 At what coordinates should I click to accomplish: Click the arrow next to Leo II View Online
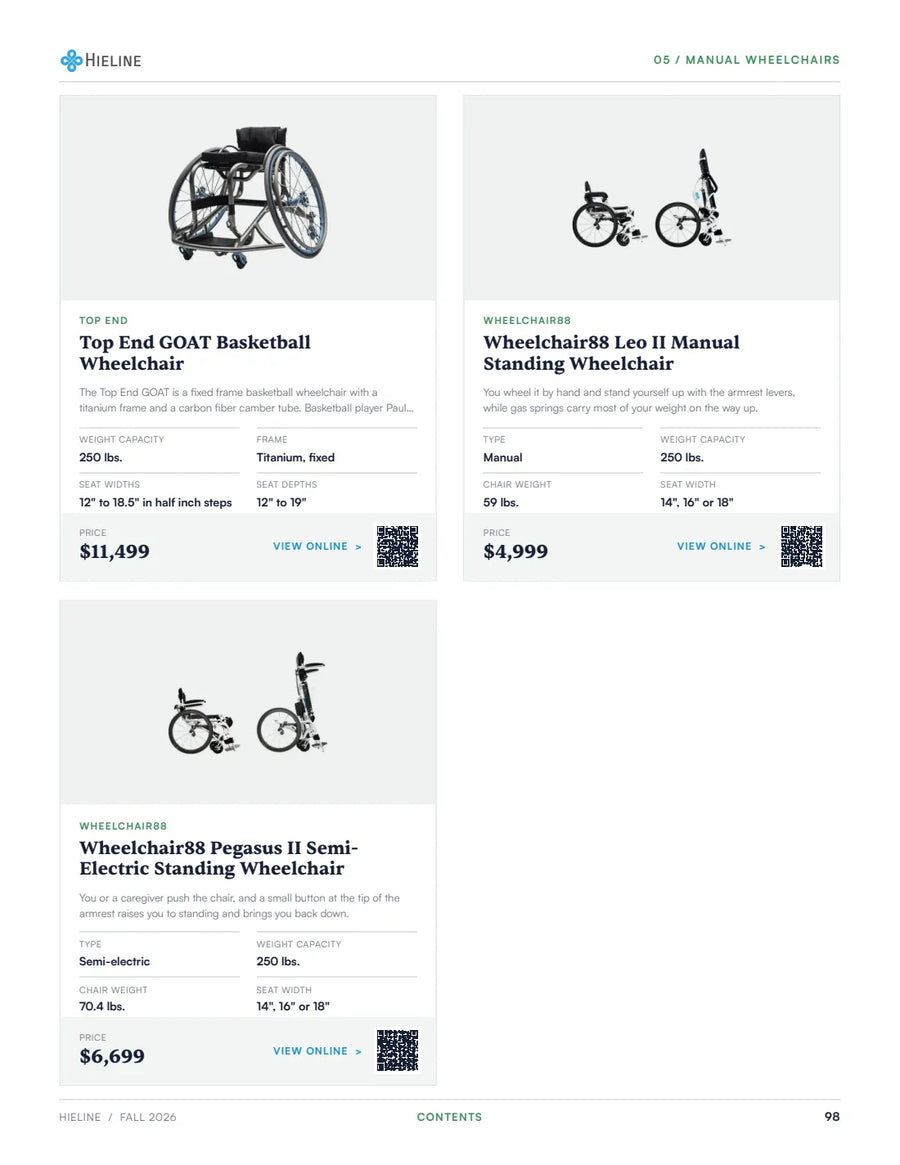coord(762,547)
